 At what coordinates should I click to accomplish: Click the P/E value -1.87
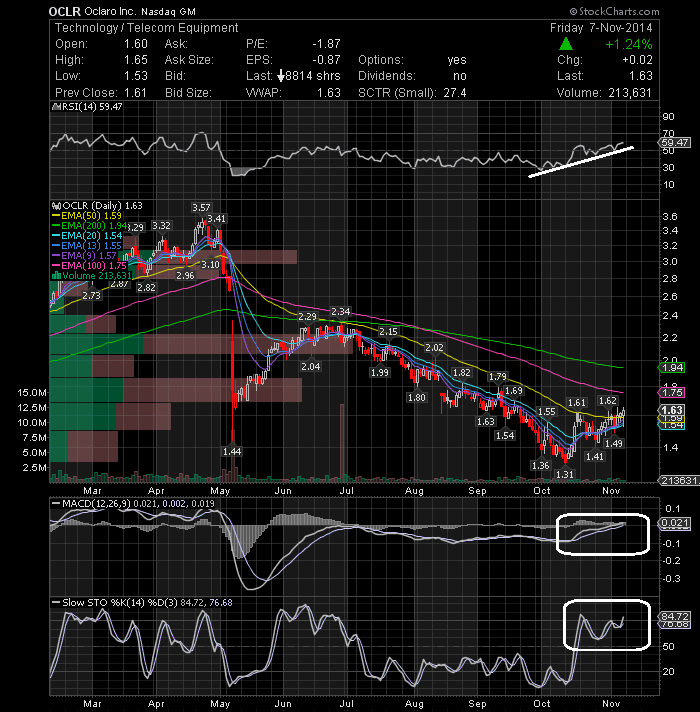tap(326, 44)
